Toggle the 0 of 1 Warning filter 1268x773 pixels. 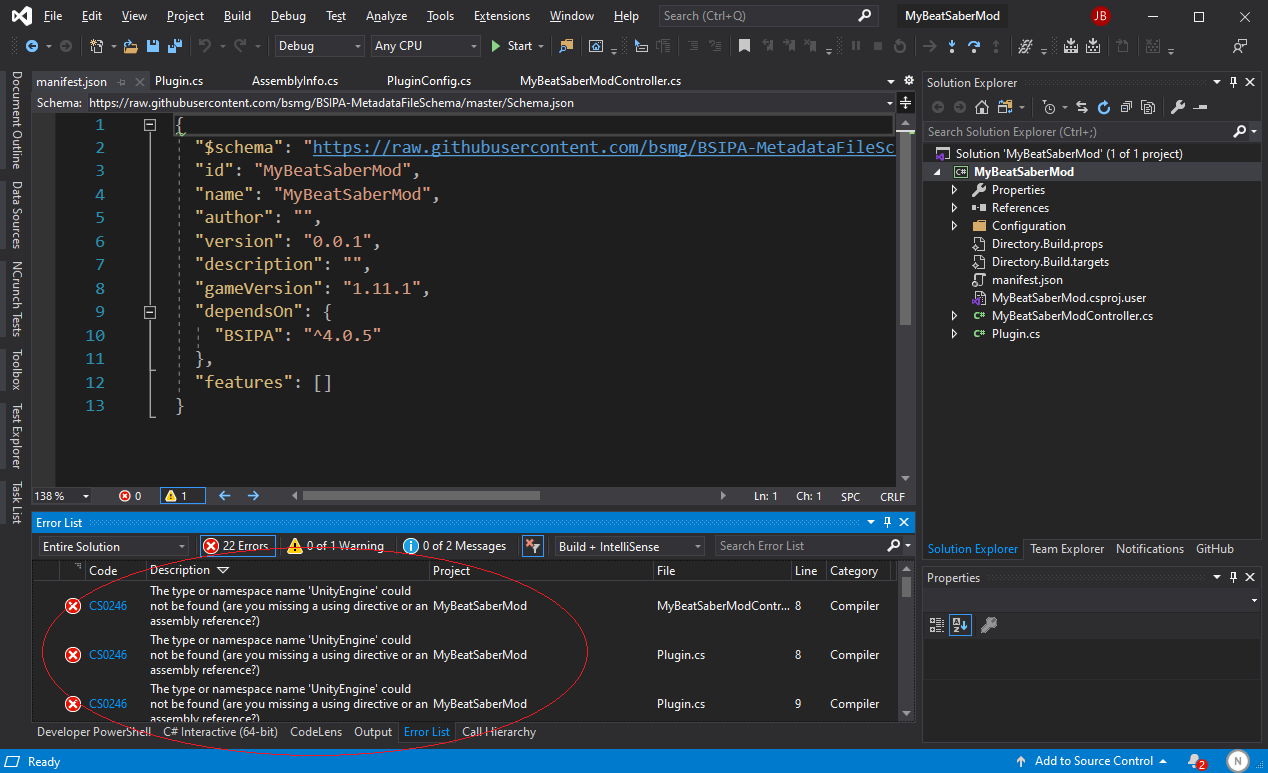[x=336, y=546]
